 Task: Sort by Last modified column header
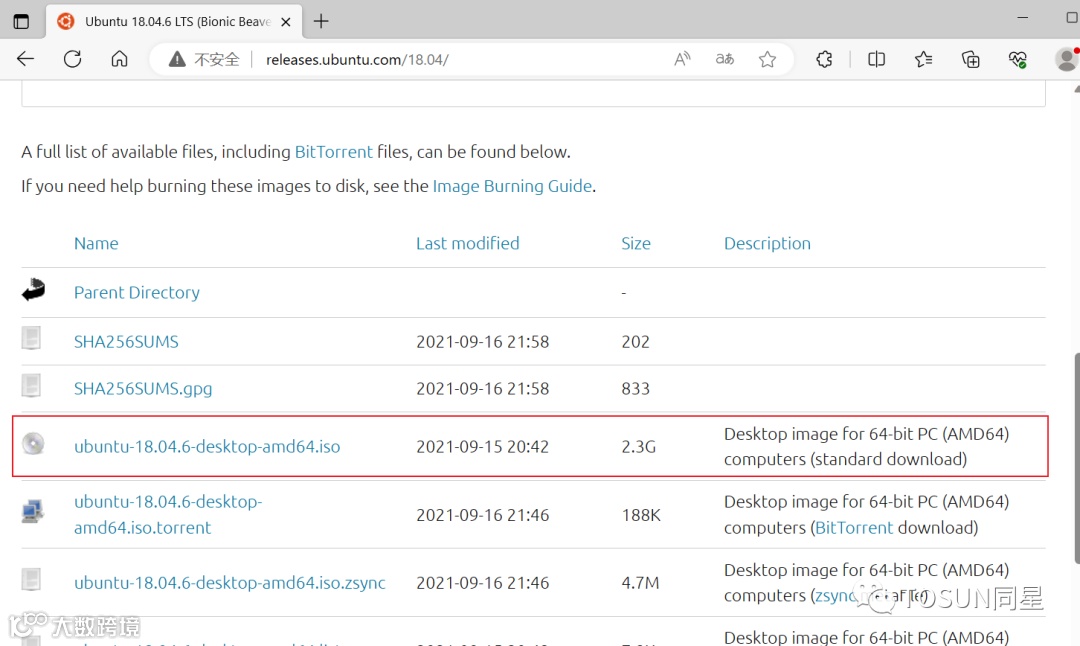coord(468,243)
